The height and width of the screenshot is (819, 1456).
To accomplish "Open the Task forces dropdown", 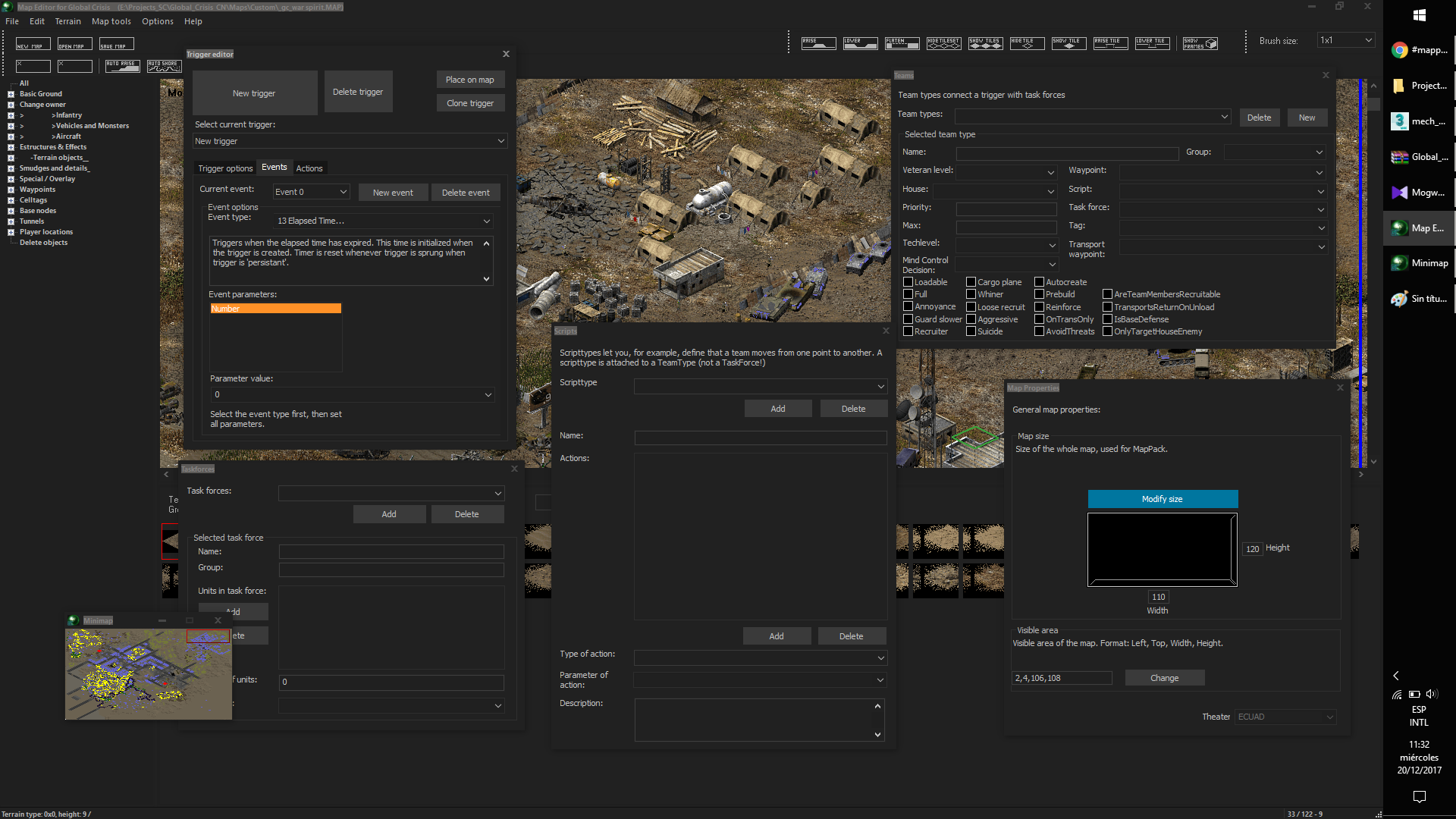I will pos(391,493).
